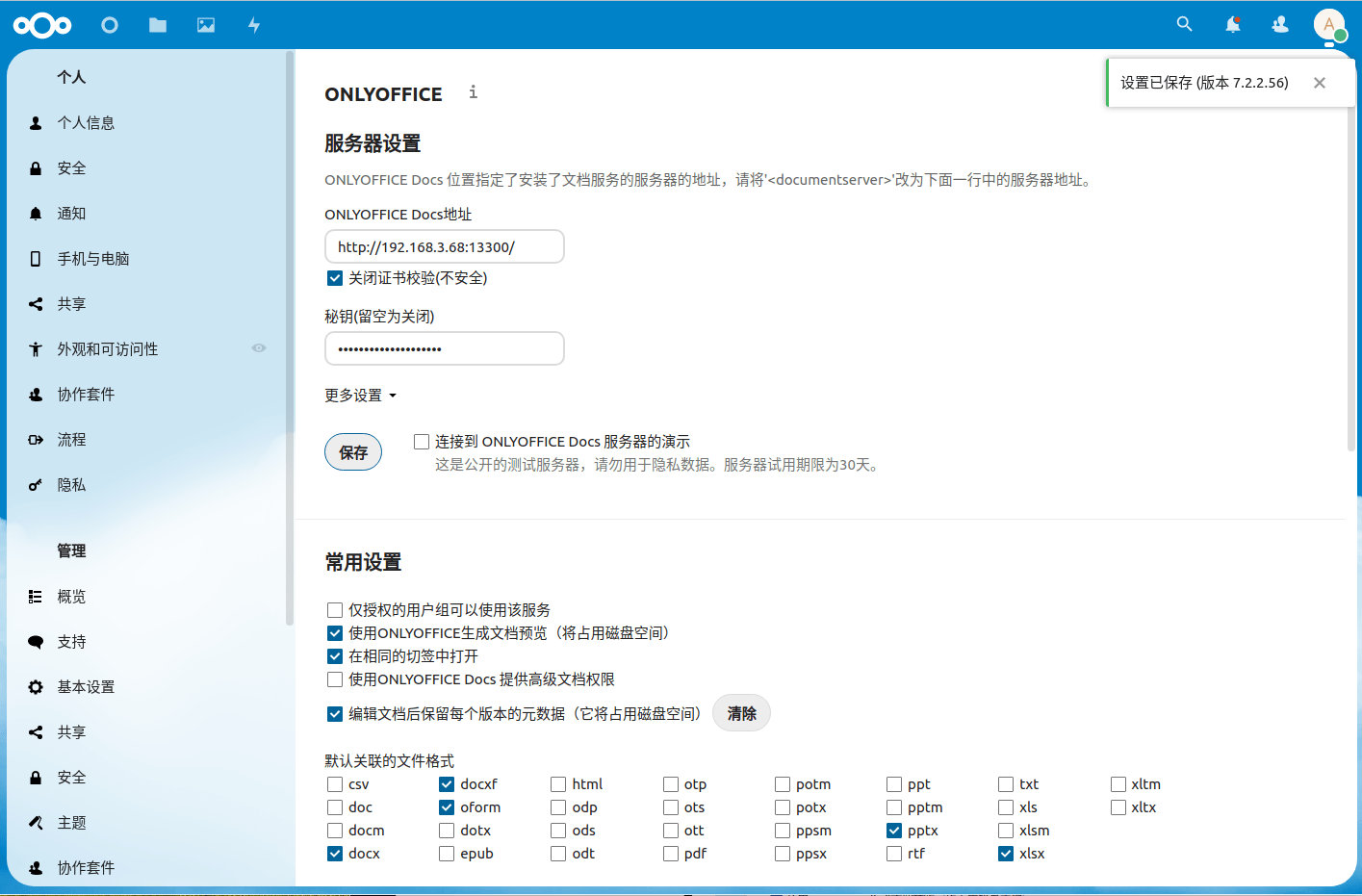This screenshot has height=896, width=1362.
Task: Toggle 仅授权的用户组可以使用该服务 checkbox
Action: click(x=335, y=610)
